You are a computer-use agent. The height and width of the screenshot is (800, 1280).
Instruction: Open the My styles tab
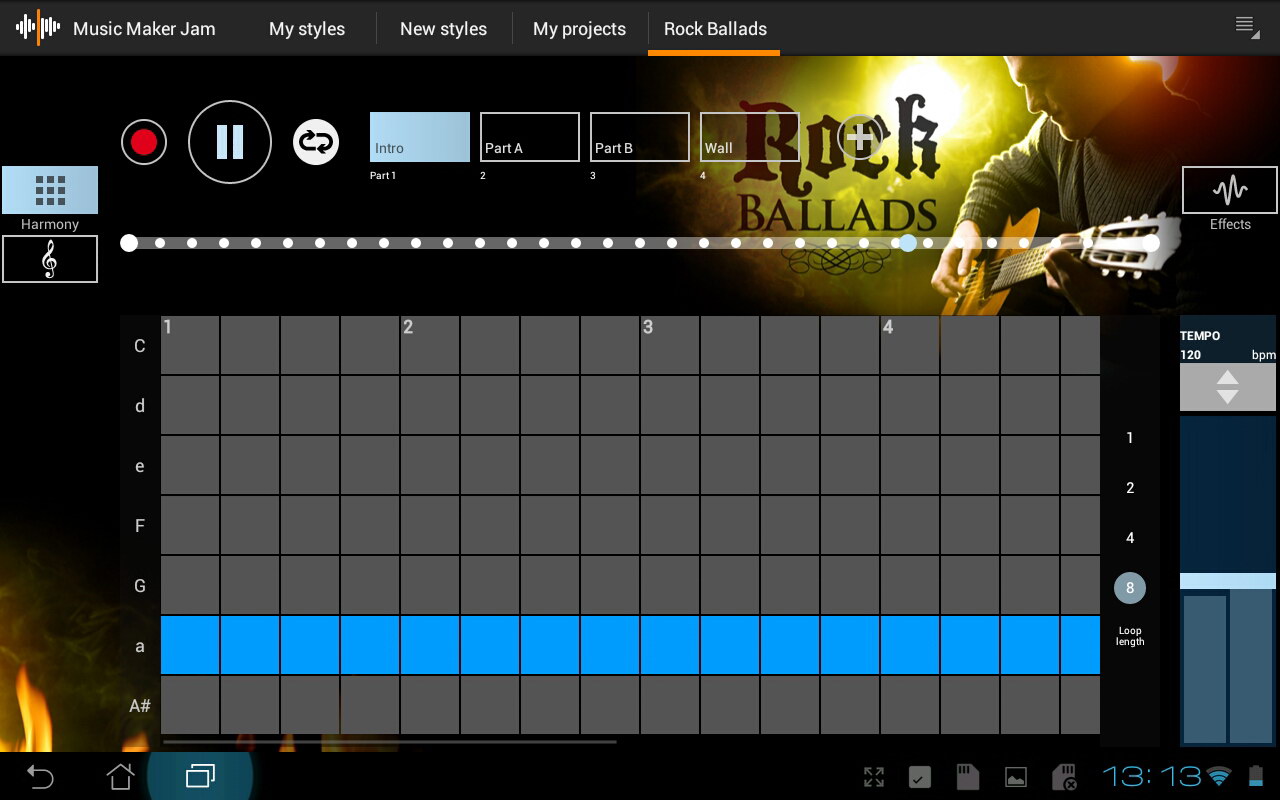tap(307, 29)
